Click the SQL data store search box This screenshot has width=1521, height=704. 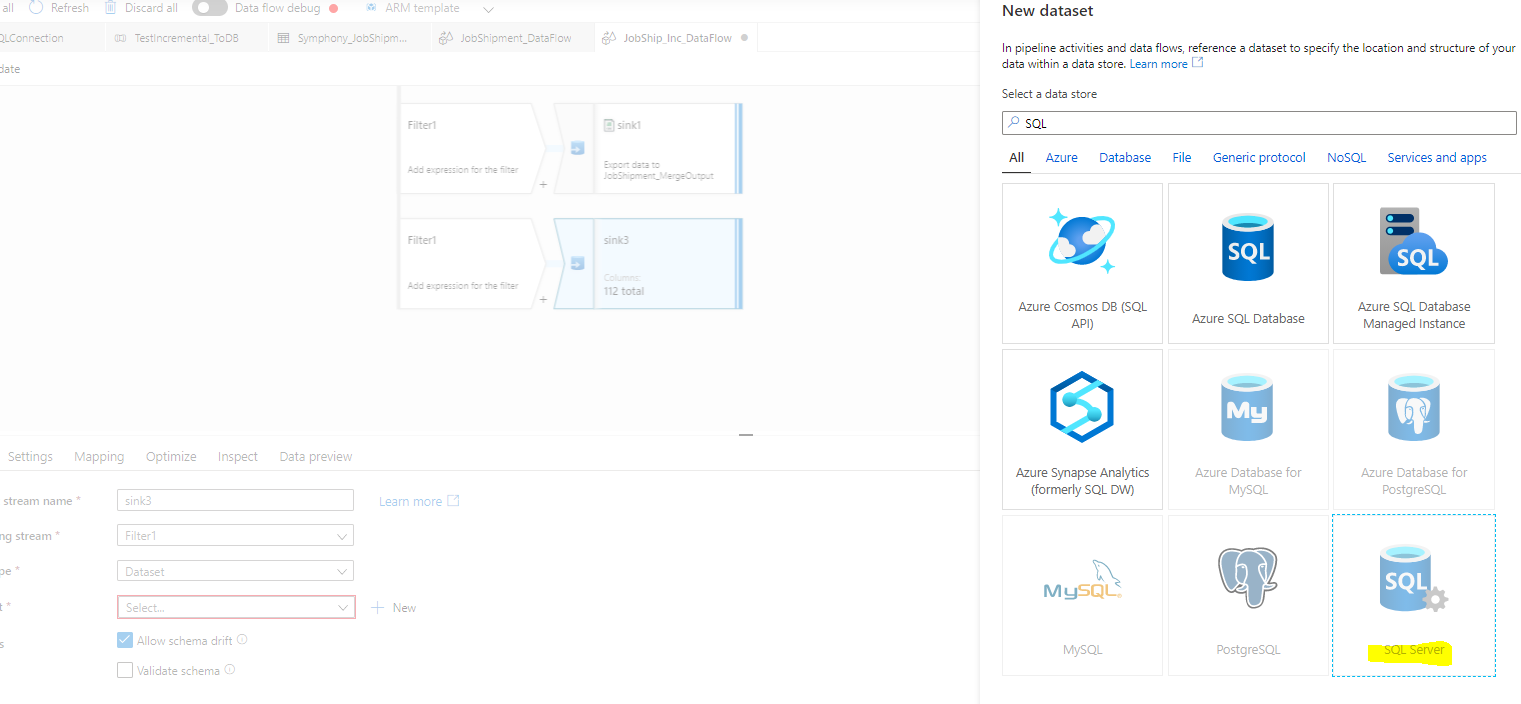(x=1259, y=122)
